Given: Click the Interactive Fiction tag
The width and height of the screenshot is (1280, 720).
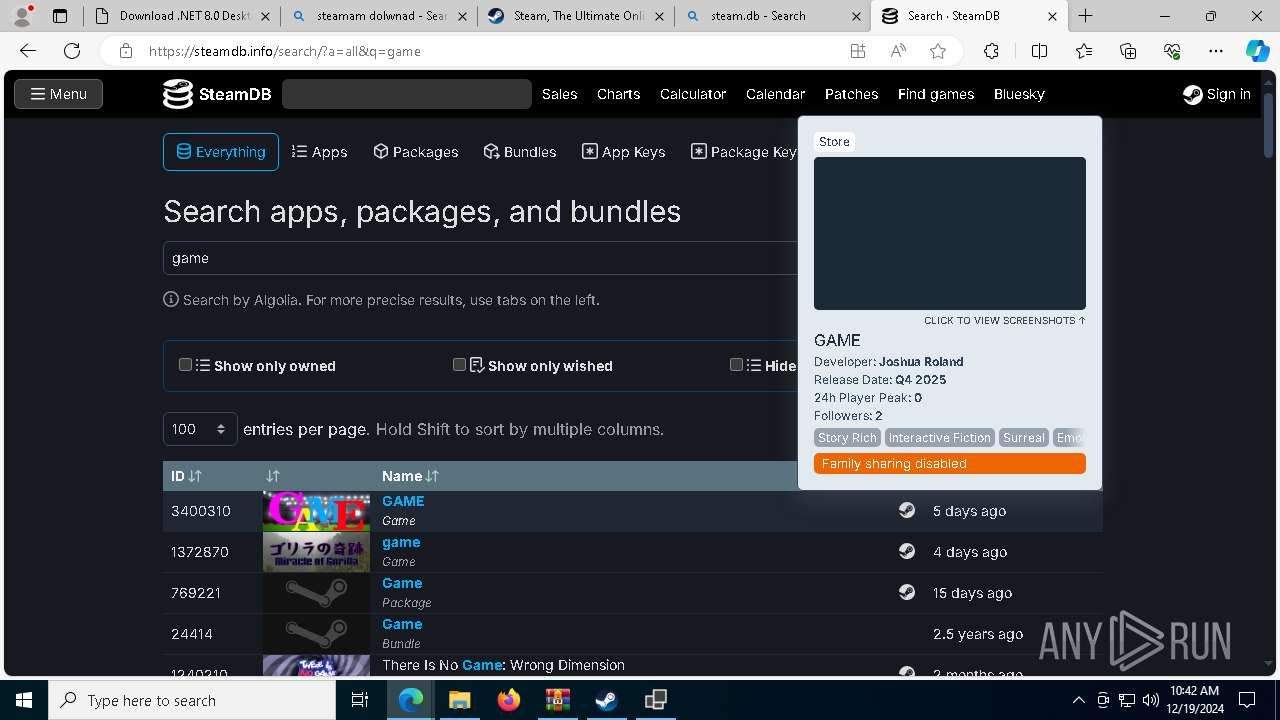Looking at the screenshot, I should click(939, 438).
